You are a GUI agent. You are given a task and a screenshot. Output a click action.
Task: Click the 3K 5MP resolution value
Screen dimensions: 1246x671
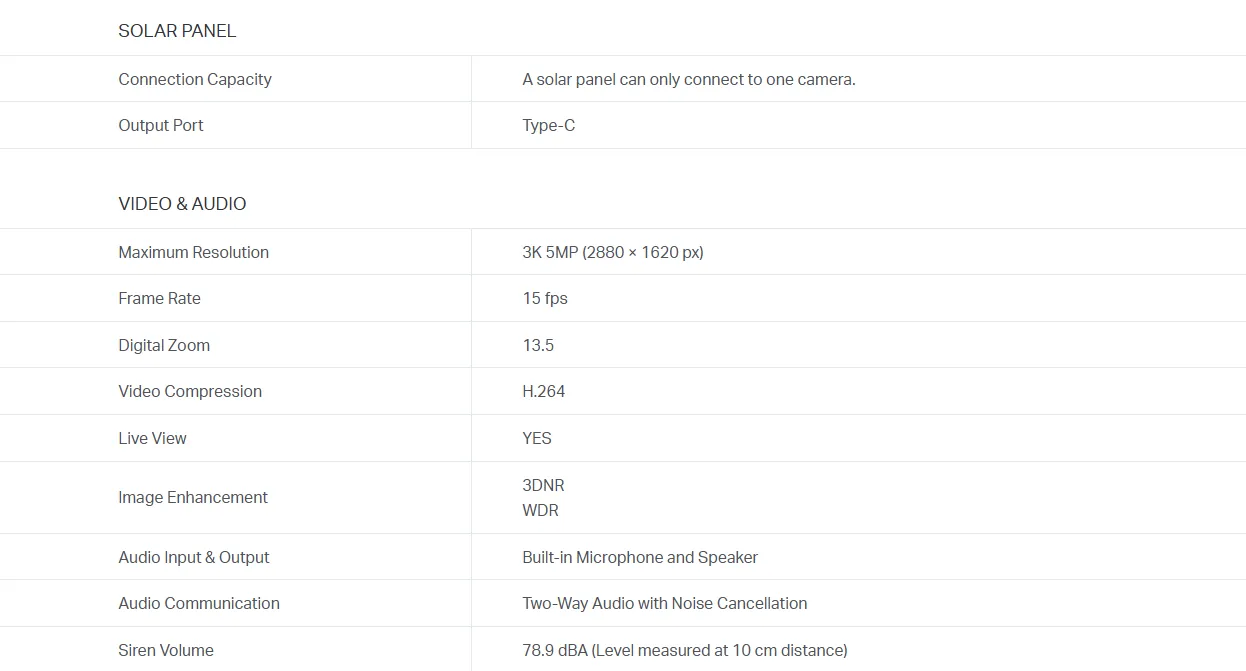click(x=612, y=252)
